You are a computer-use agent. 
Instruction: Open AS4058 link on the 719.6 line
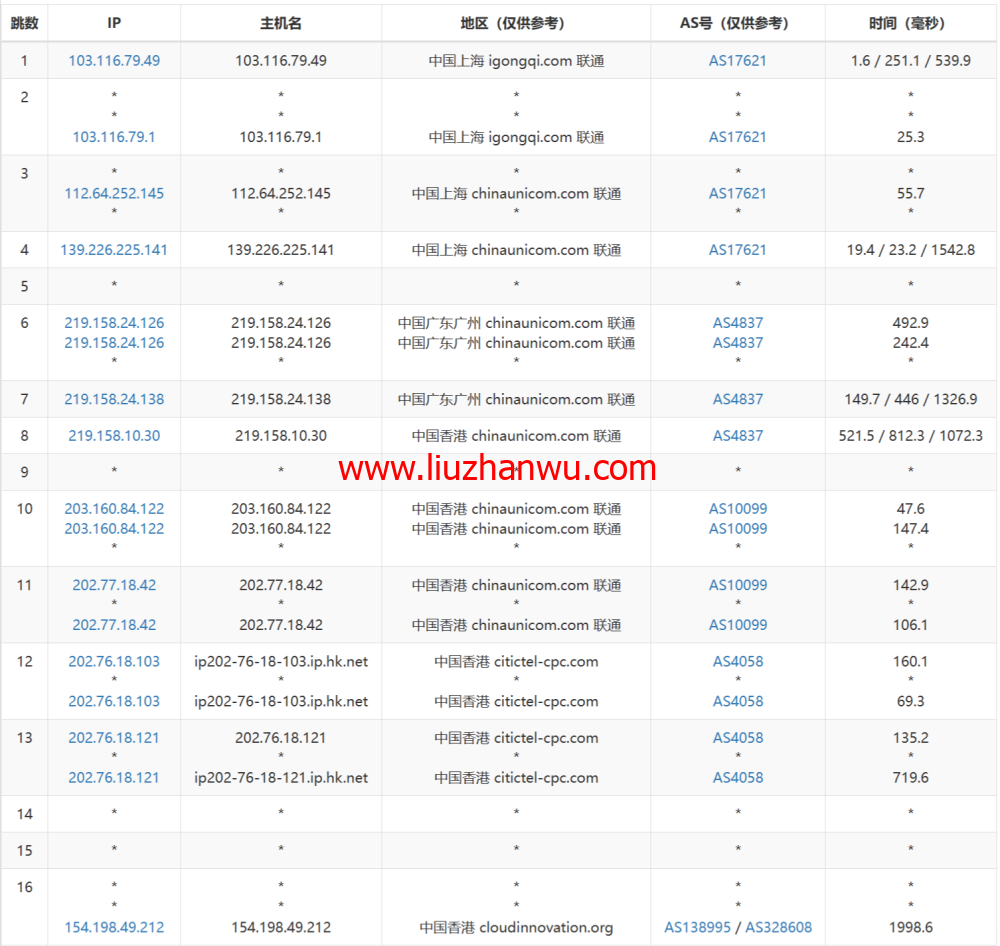[x=738, y=778]
